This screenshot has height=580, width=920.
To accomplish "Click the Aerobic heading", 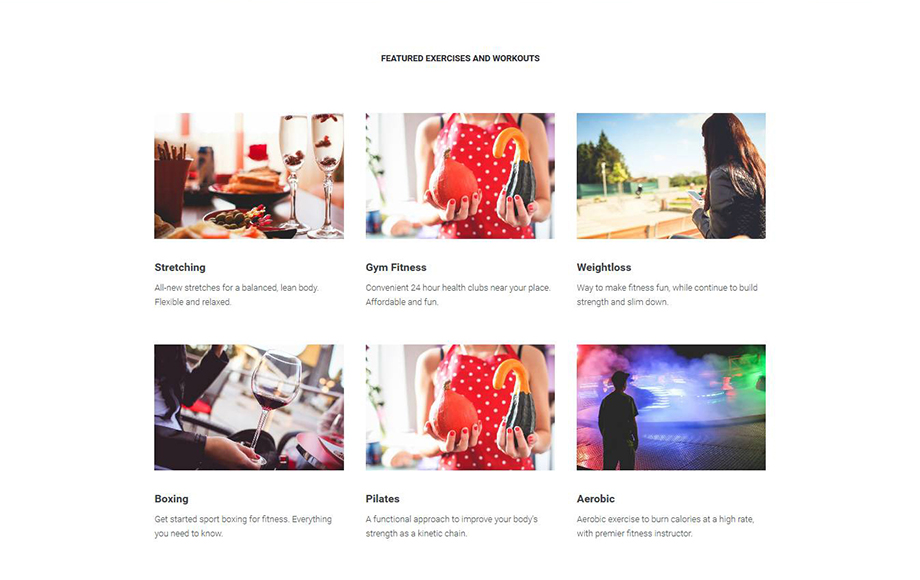I will (x=596, y=498).
